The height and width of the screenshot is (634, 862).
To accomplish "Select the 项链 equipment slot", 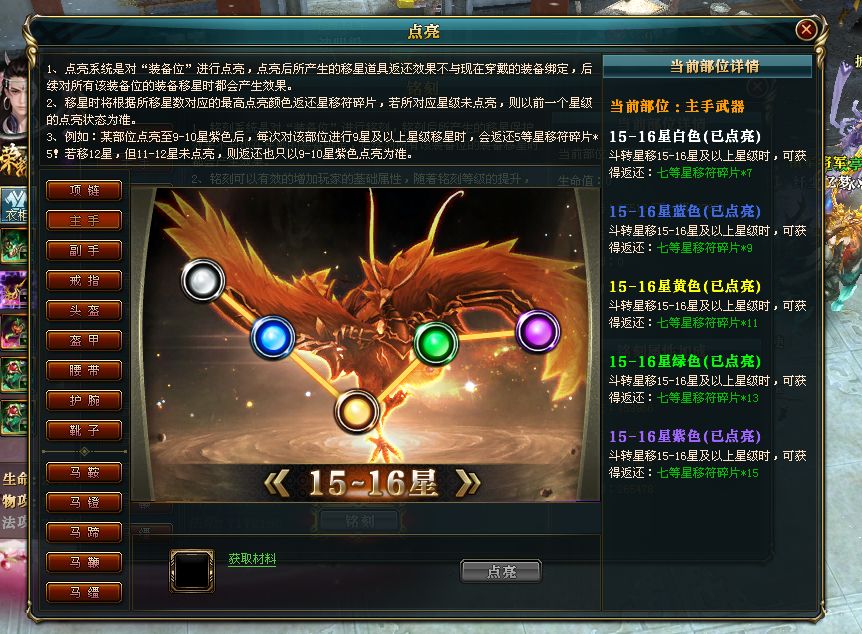I will (x=84, y=190).
